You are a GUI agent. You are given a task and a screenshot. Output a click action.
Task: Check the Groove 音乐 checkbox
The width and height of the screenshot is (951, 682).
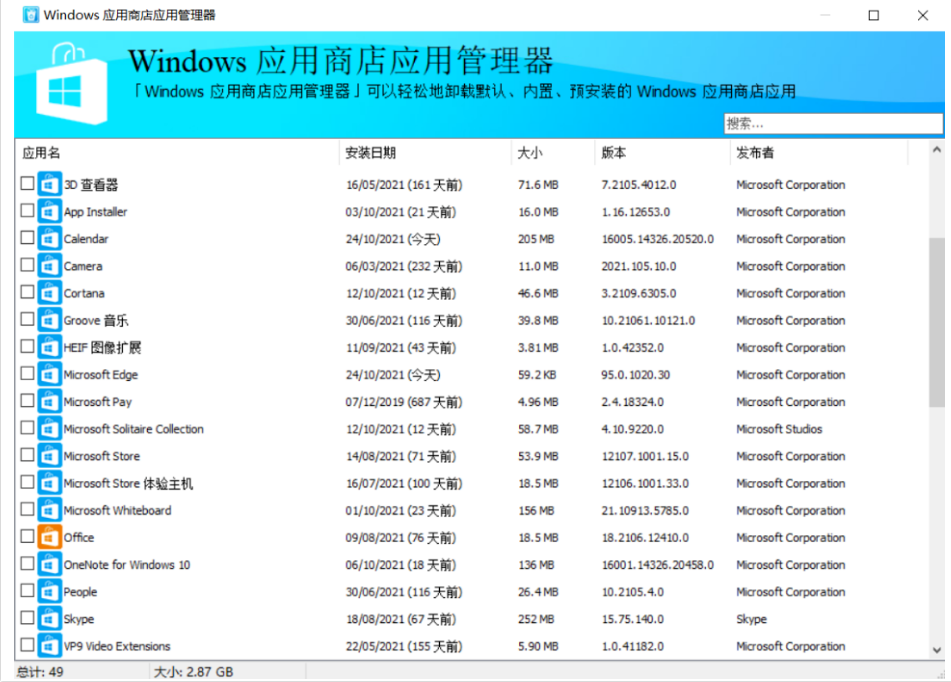coord(27,319)
